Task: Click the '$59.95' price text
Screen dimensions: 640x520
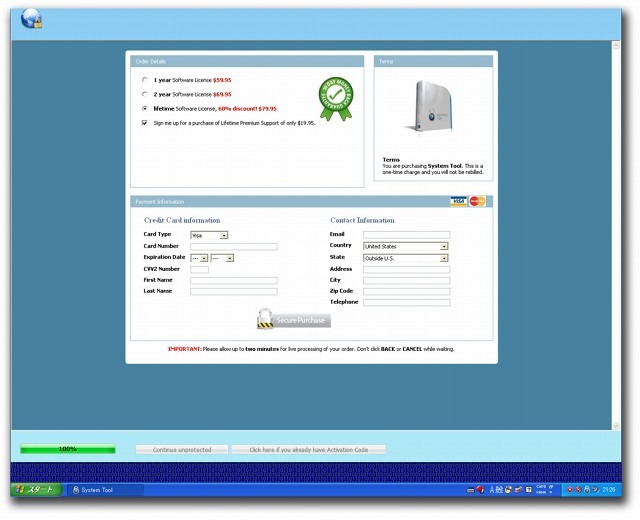Action: [222, 80]
